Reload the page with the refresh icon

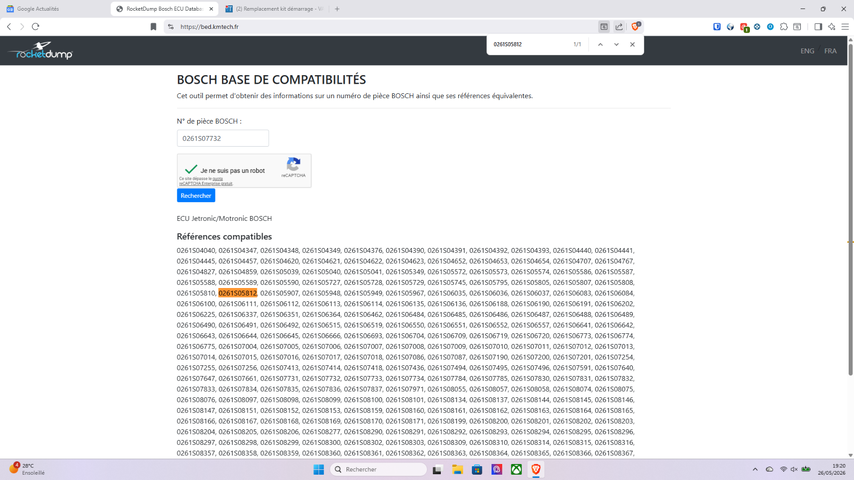click(35, 27)
